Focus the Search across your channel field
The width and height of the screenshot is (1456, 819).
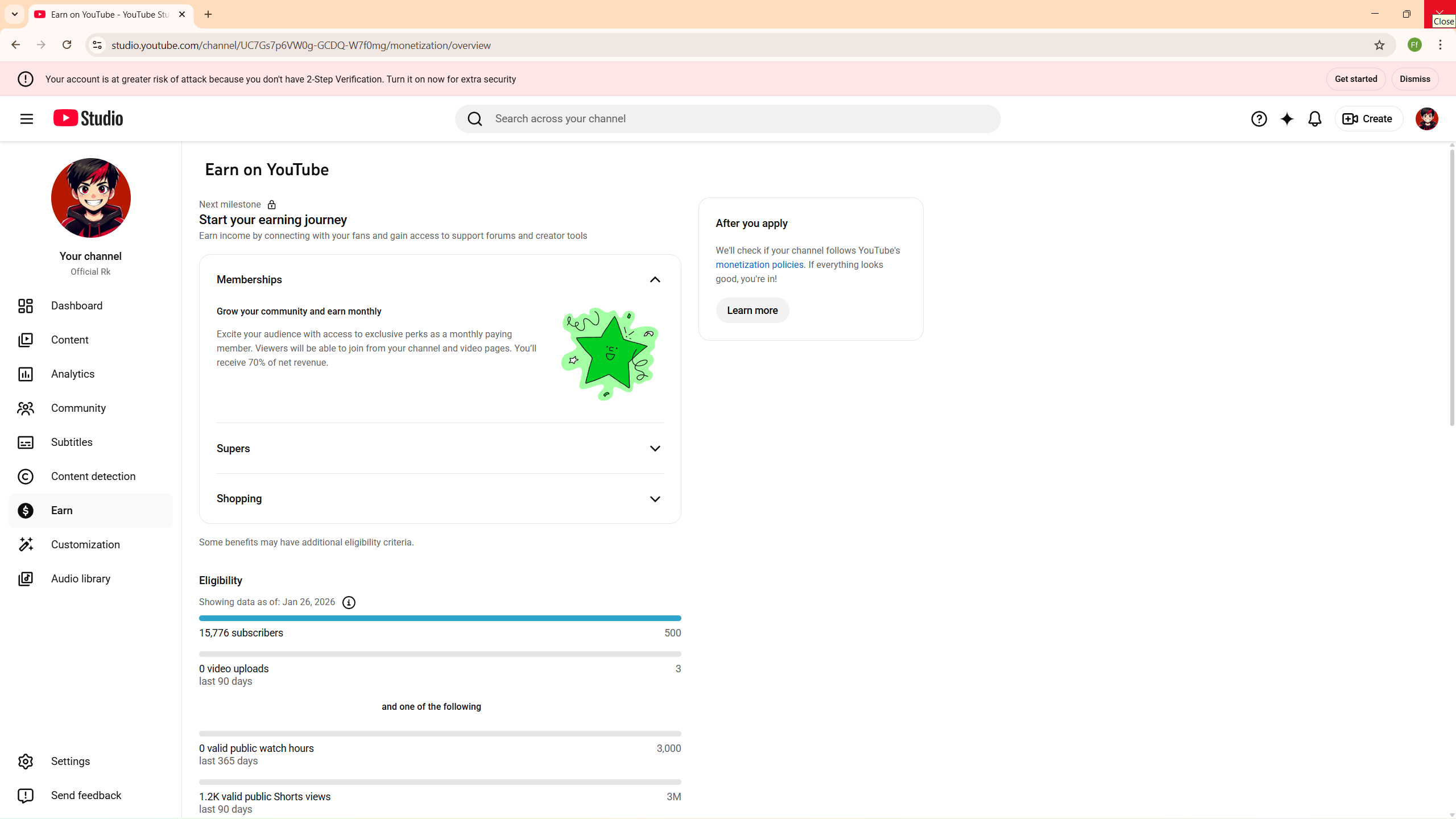739,118
